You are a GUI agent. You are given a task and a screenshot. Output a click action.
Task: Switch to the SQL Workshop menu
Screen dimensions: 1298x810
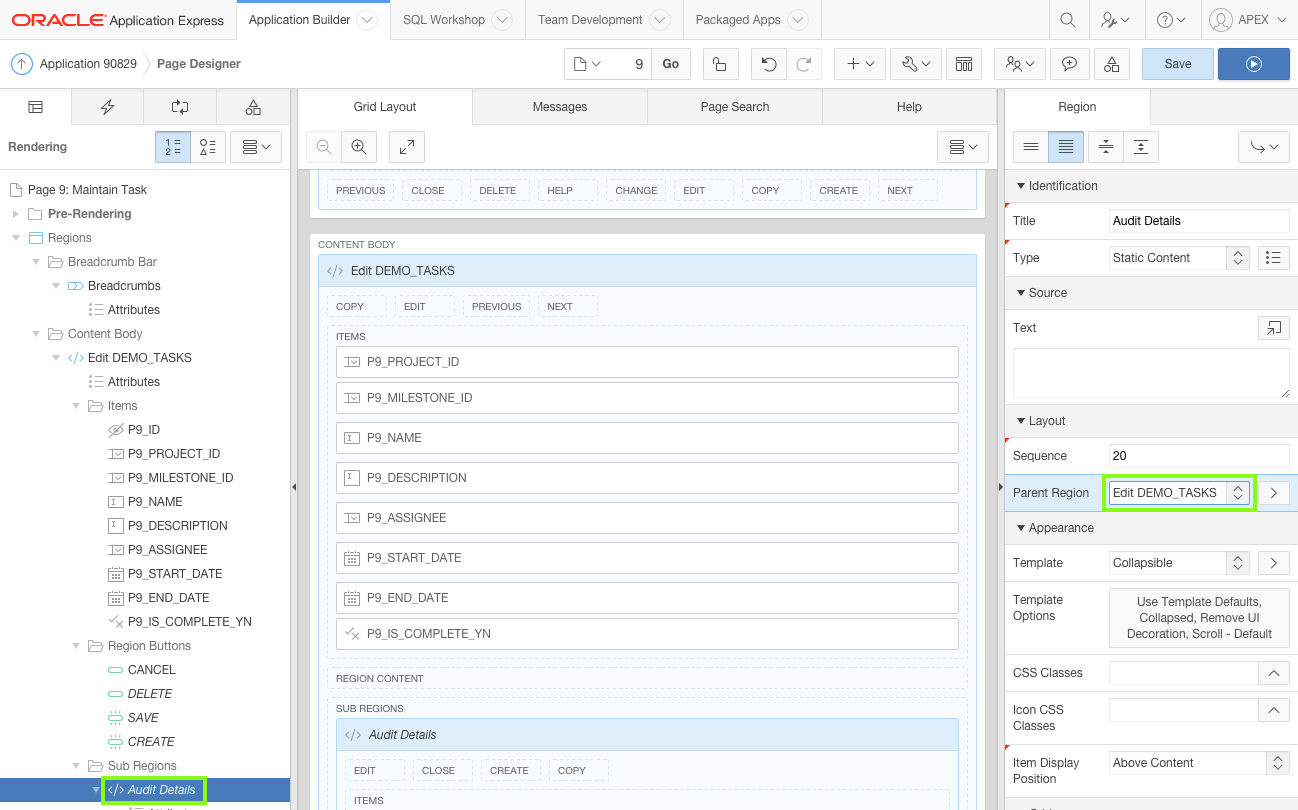click(444, 19)
